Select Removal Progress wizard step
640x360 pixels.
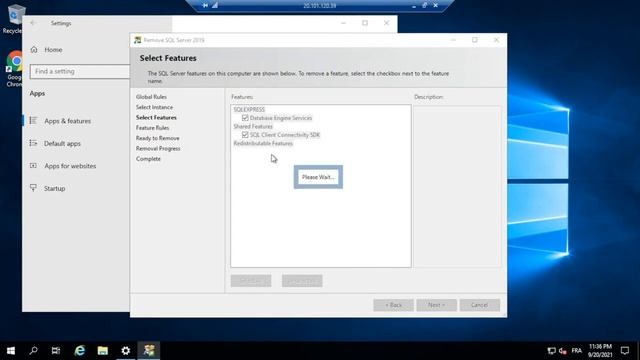coord(158,148)
